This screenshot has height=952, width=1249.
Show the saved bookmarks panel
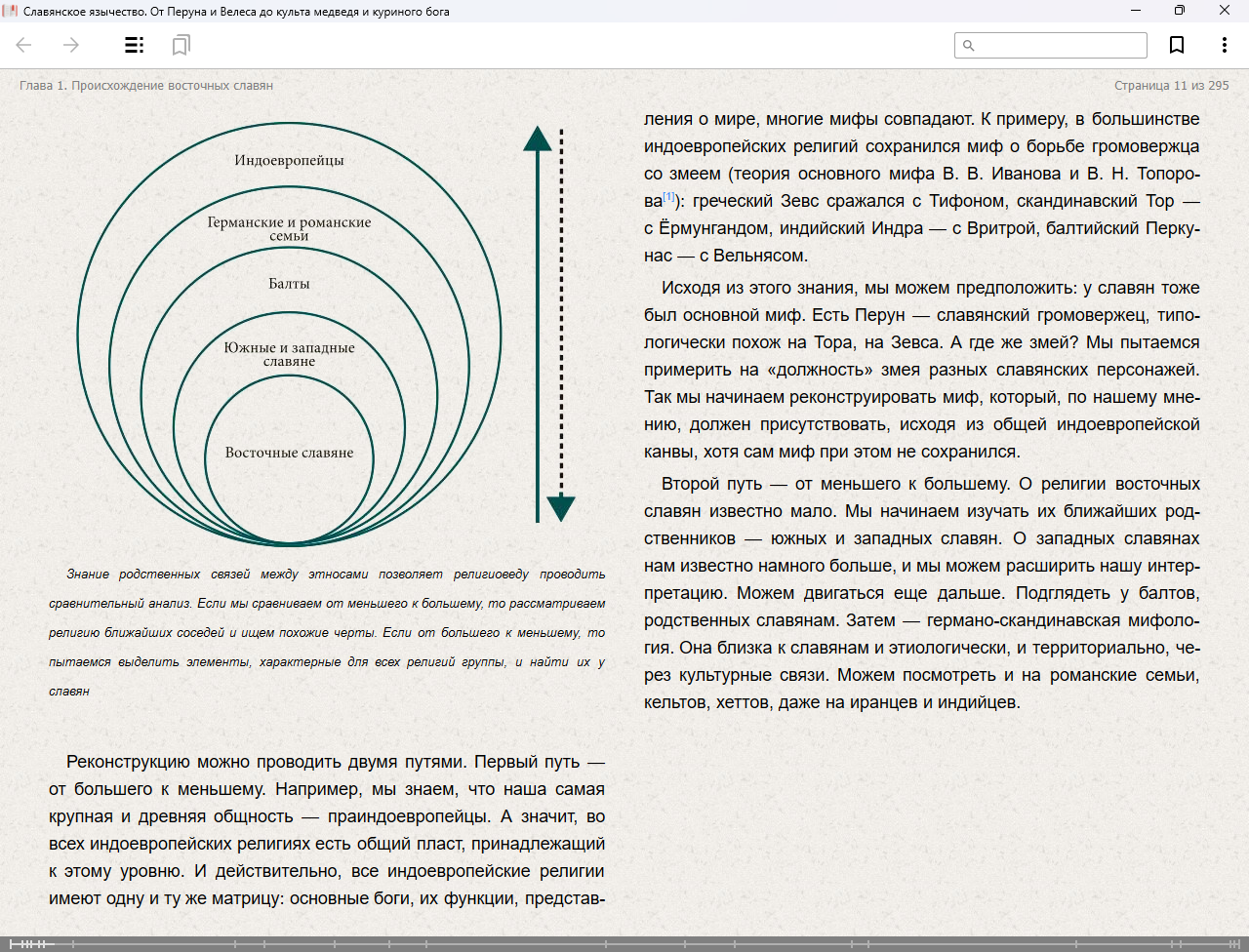tap(181, 45)
